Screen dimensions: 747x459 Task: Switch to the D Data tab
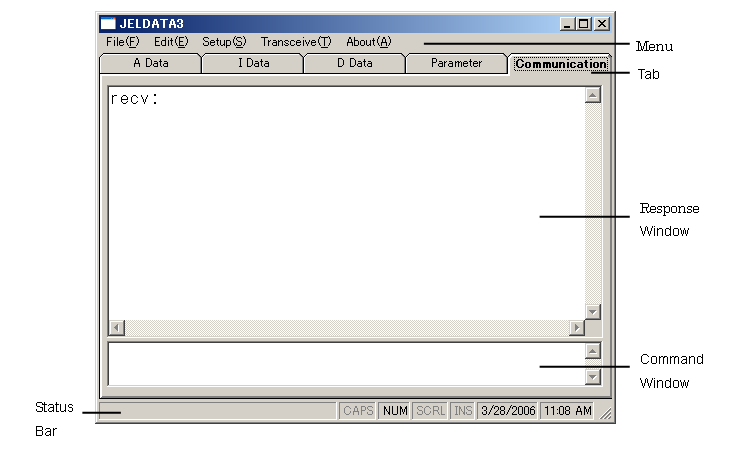(x=354, y=63)
